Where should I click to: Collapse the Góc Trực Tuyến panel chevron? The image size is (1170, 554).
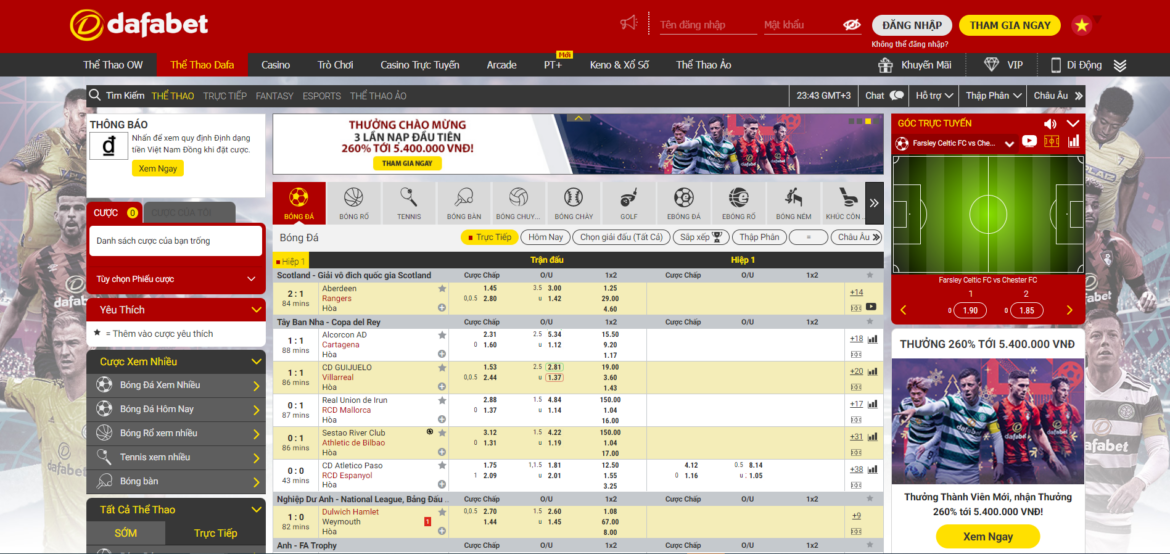(1073, 124)
